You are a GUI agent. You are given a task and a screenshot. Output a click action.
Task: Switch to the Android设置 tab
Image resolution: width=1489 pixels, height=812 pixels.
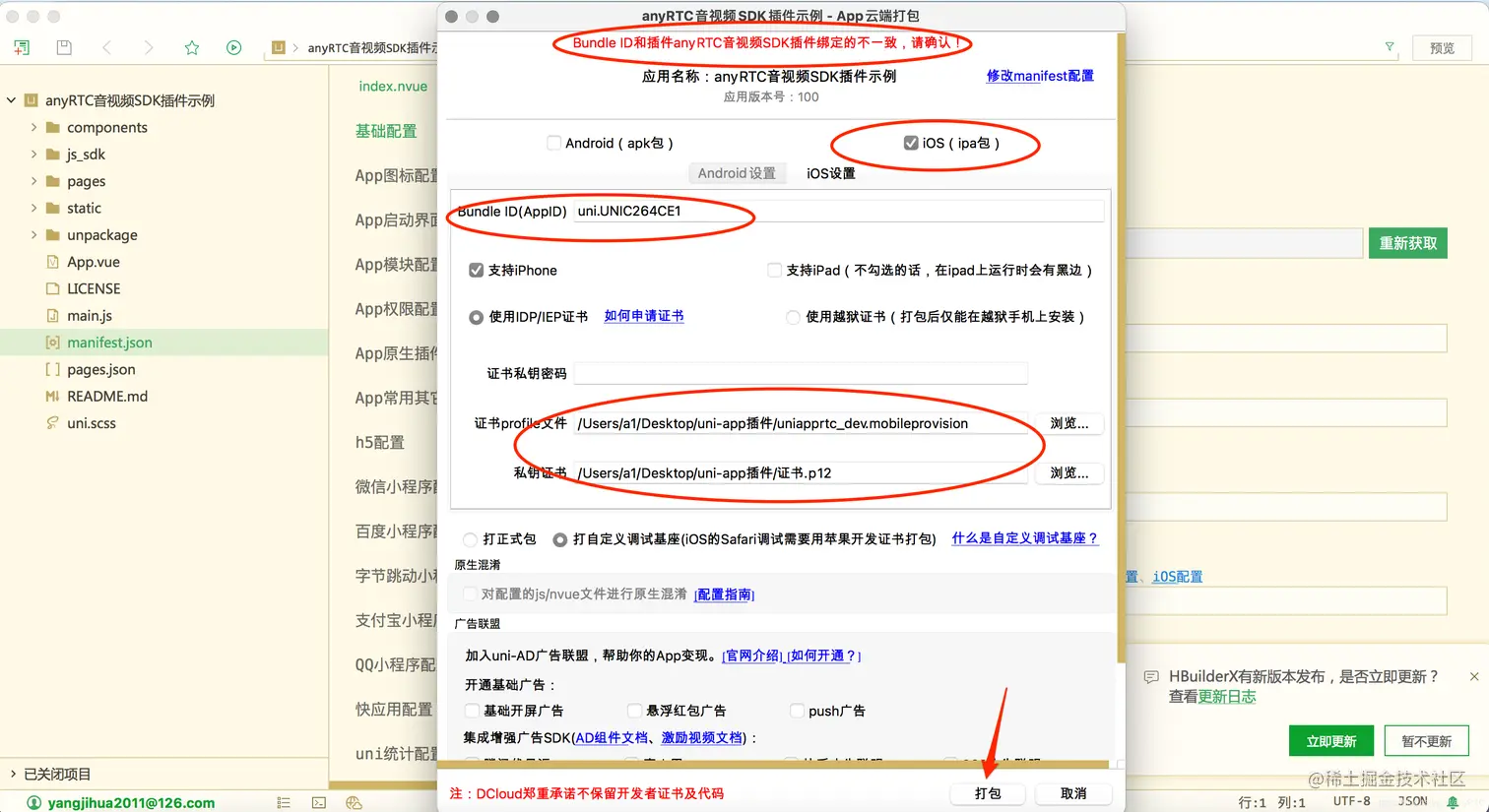[737, 173]
